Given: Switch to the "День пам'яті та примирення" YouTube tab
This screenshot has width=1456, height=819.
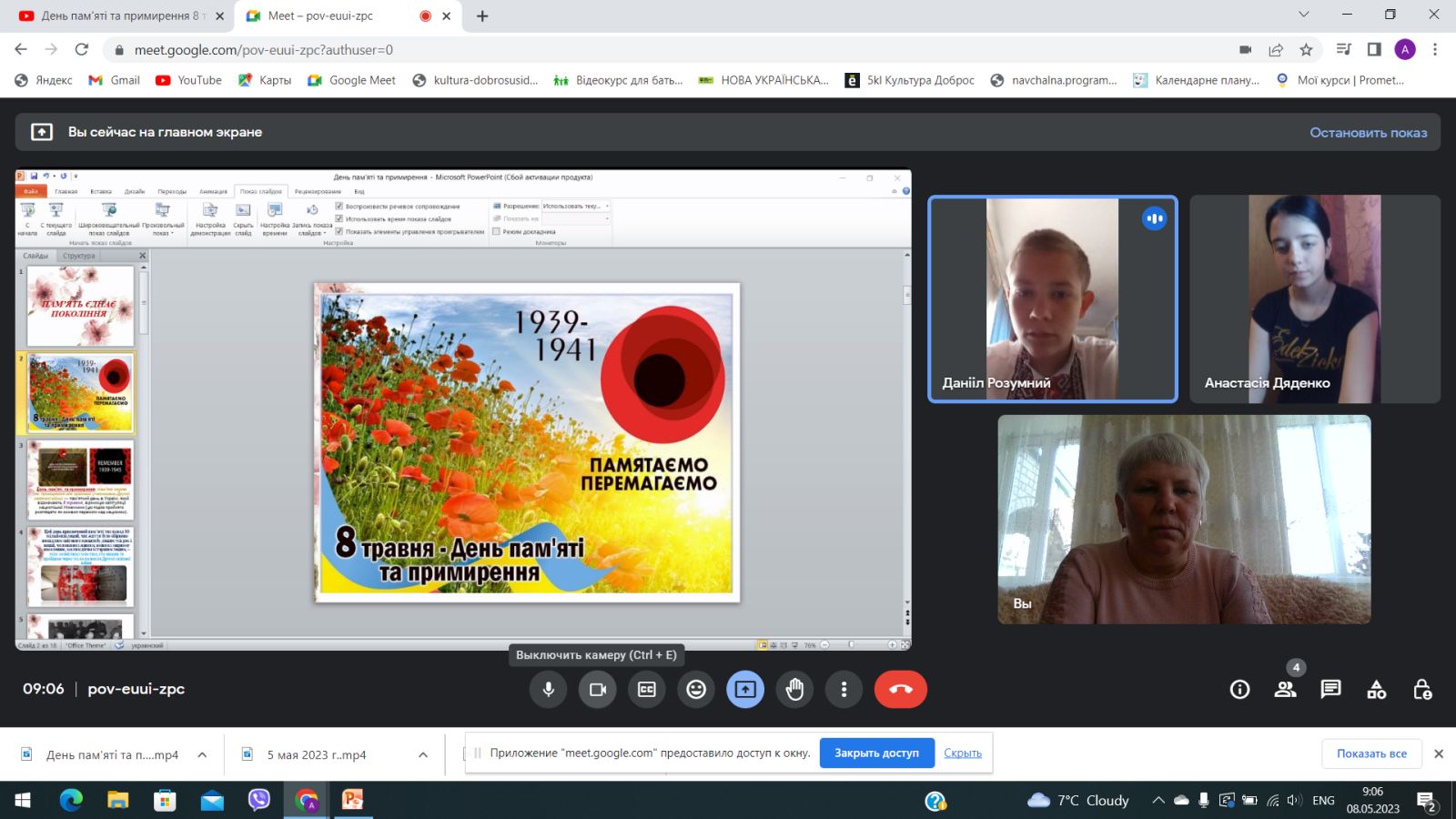Looking at the screenshot, I should [118, 15].
